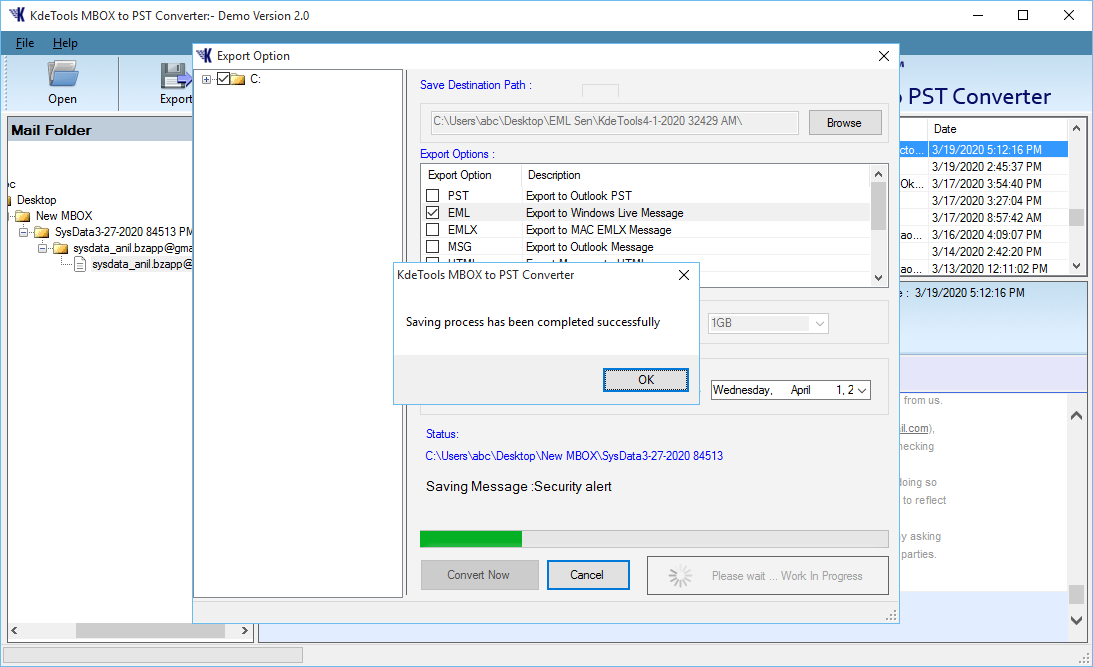Check the MSG export option checkbox
The height and width of the screenshot is (667, 1093).
point(433,247)
